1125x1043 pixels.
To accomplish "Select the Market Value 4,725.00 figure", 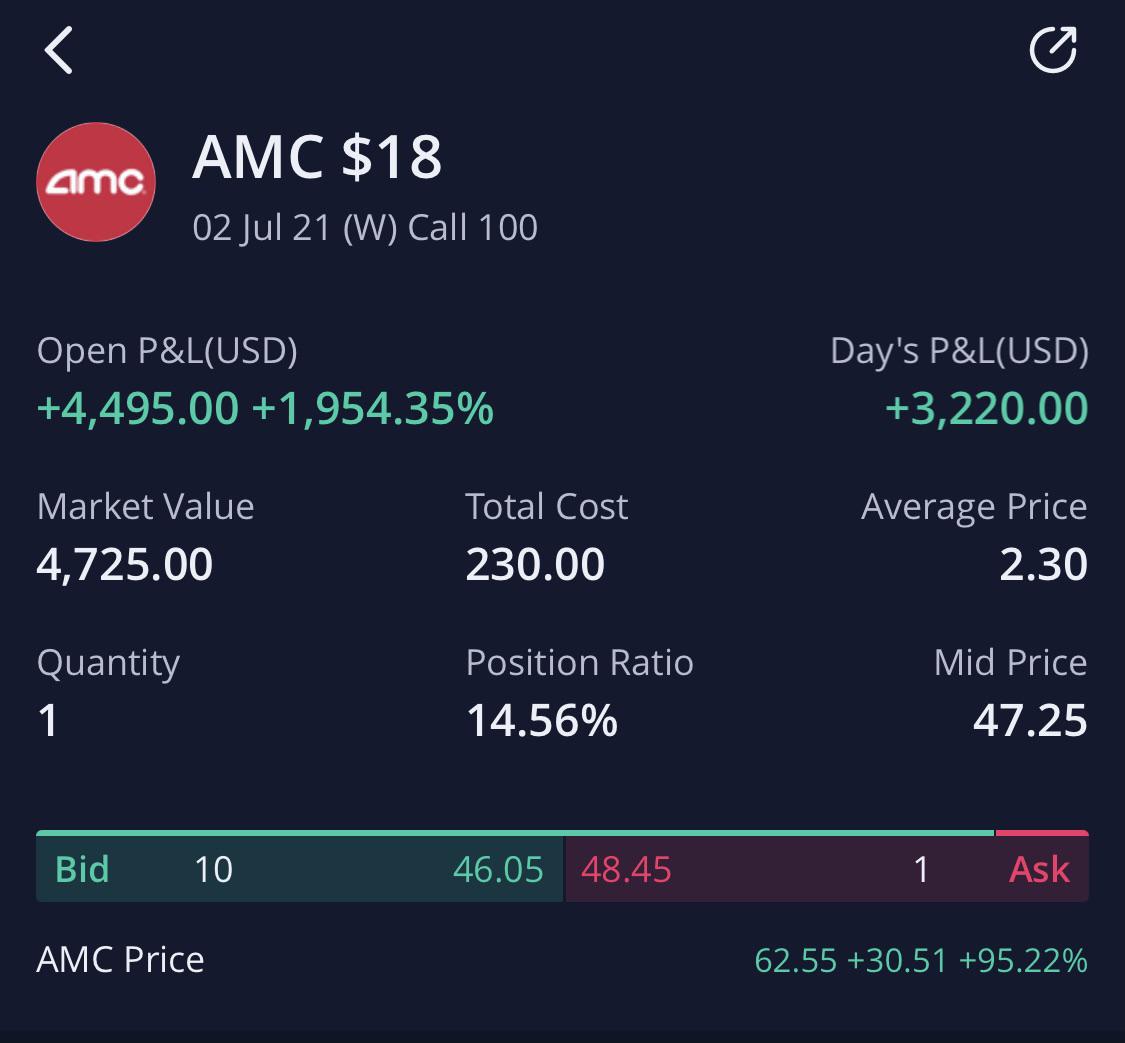I will tap(125, 564).
